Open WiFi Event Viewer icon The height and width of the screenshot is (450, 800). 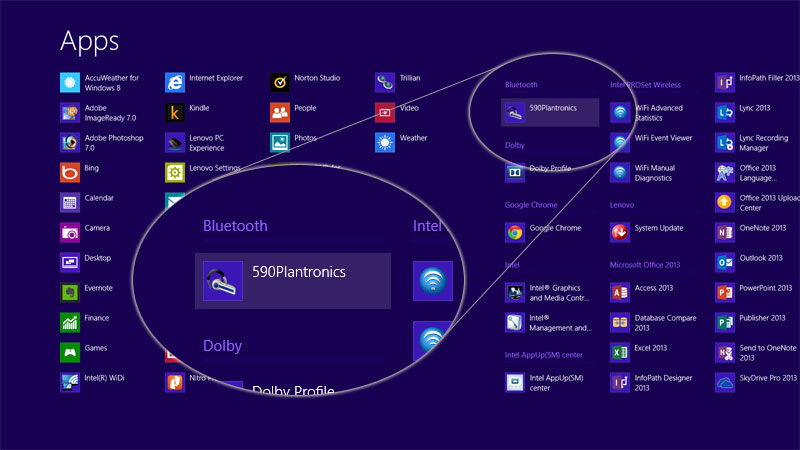click(620, 143)
